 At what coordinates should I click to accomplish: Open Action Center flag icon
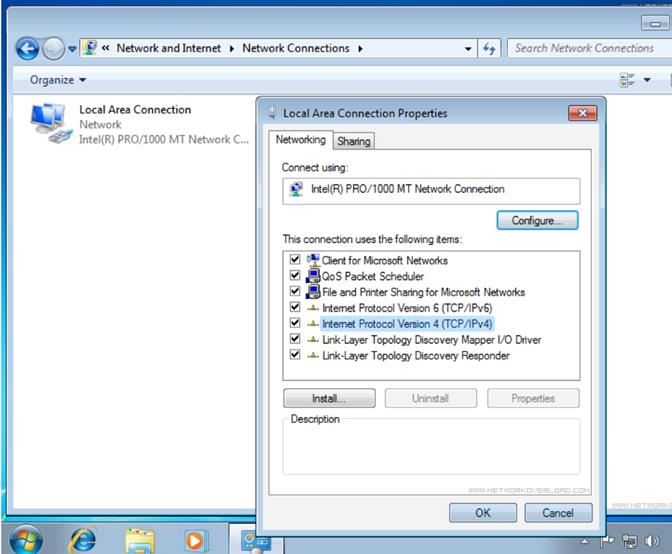pos(607,542)
